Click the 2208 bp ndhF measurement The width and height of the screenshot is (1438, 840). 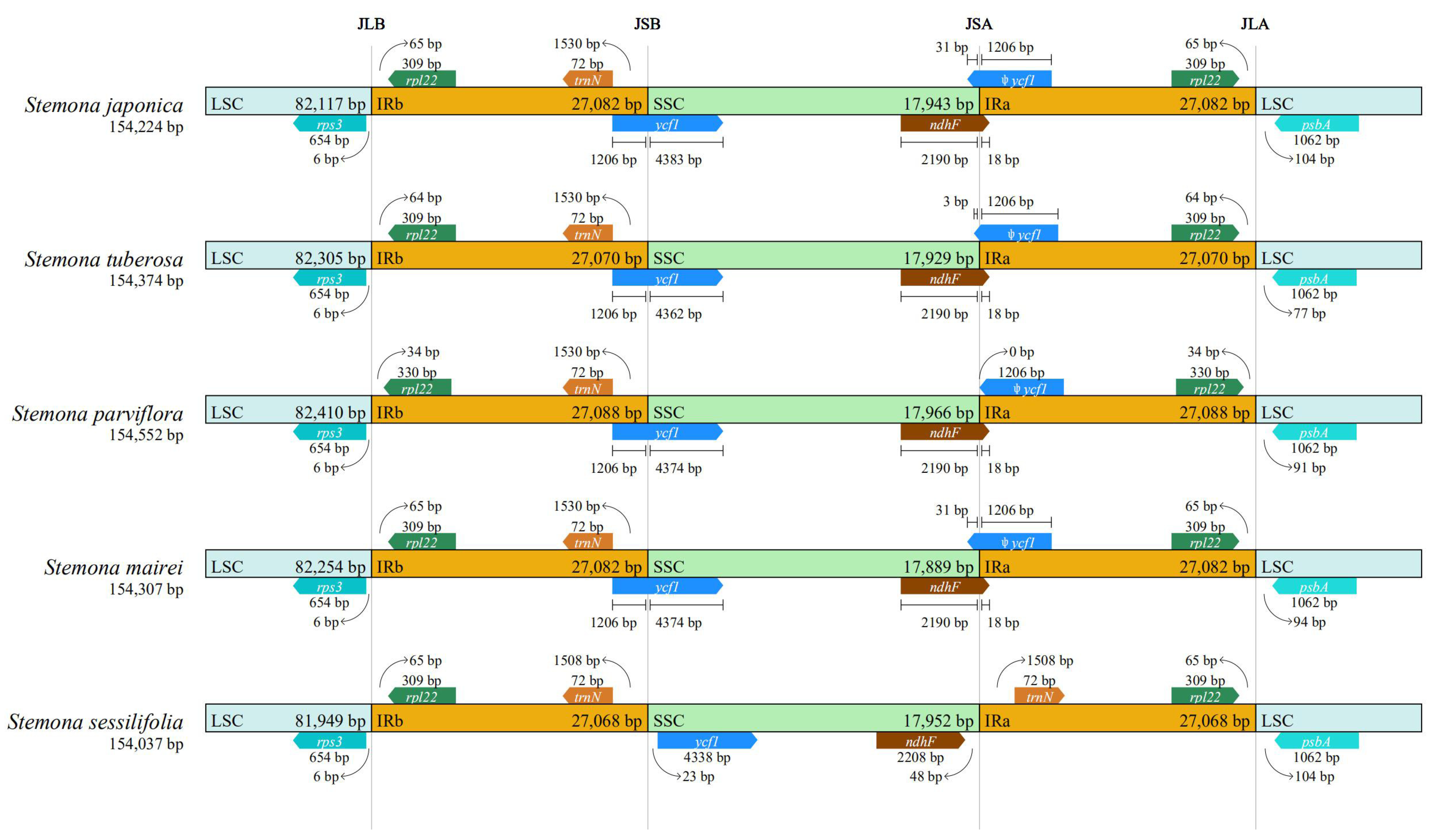click(x=920, y=757)
